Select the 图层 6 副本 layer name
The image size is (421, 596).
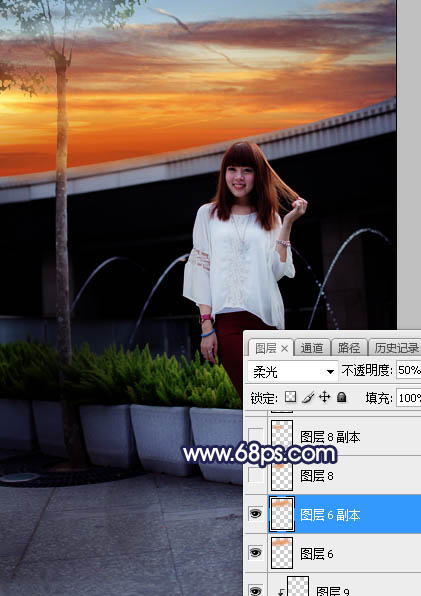330,515
